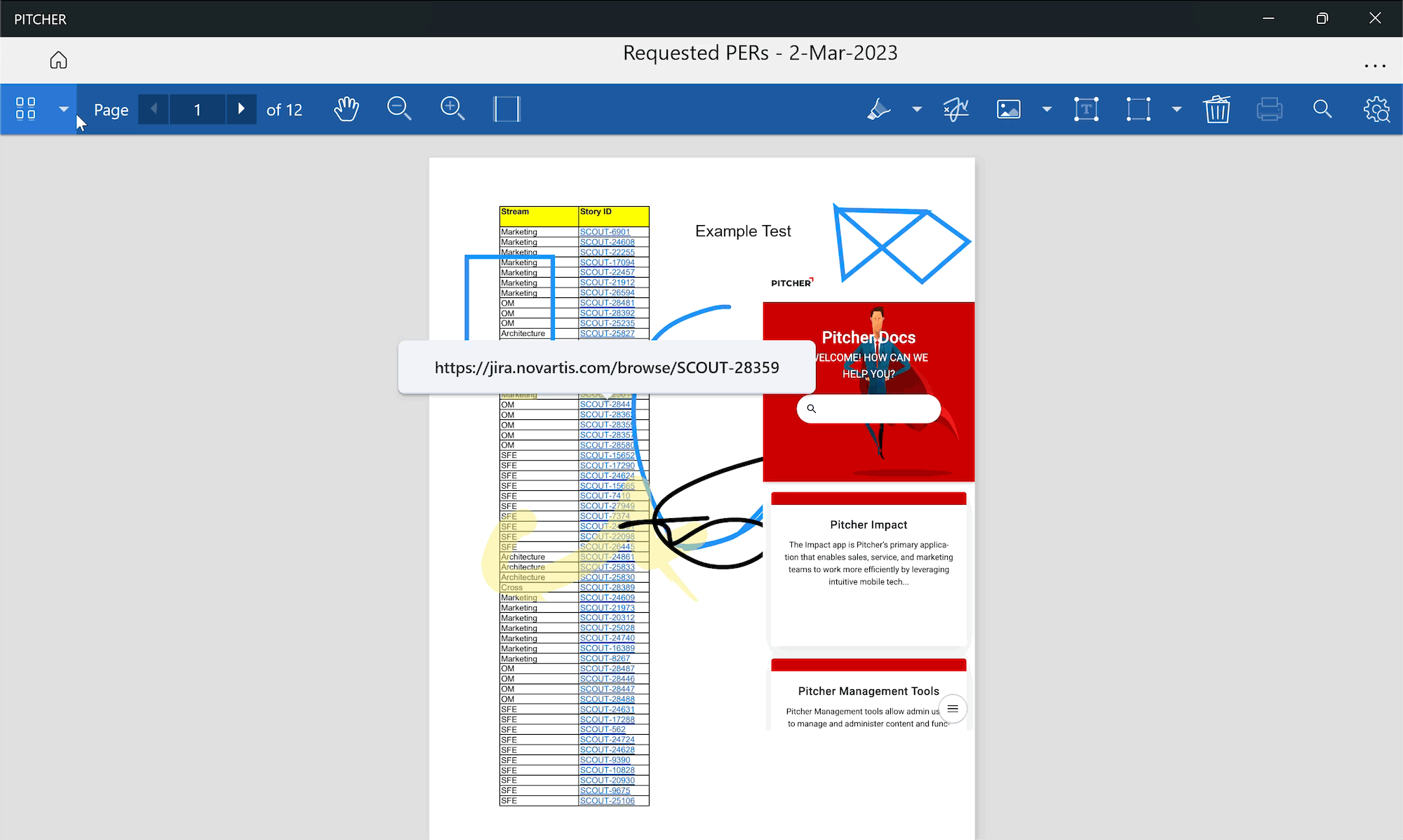Viewport: 1403px width, 840px height.
Task: Select the signature drawing tool
Action: coord(955,109)
